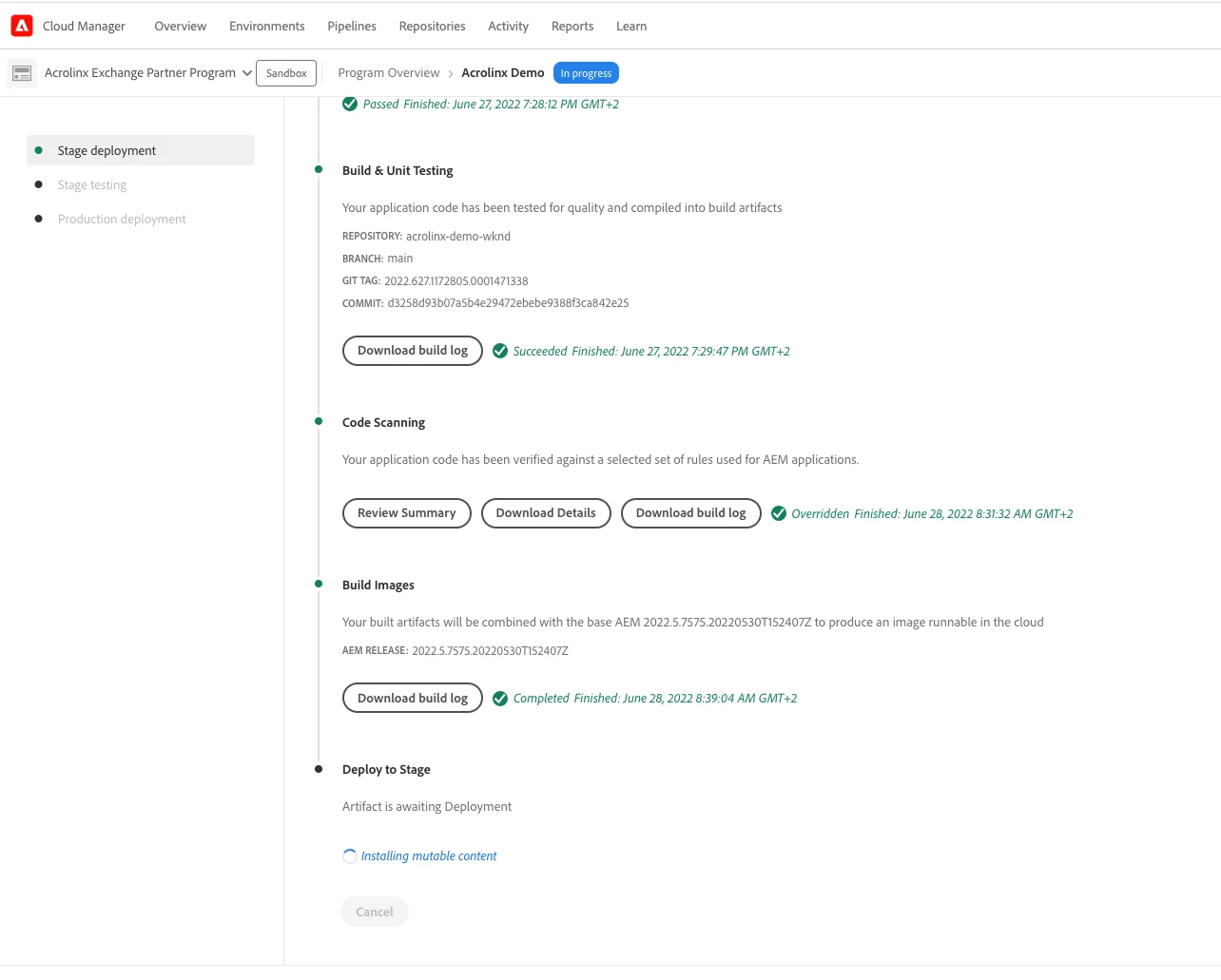This screenshot has width=1221, height=980.
Task: Open the Overview menu
Action: (181, 27)
